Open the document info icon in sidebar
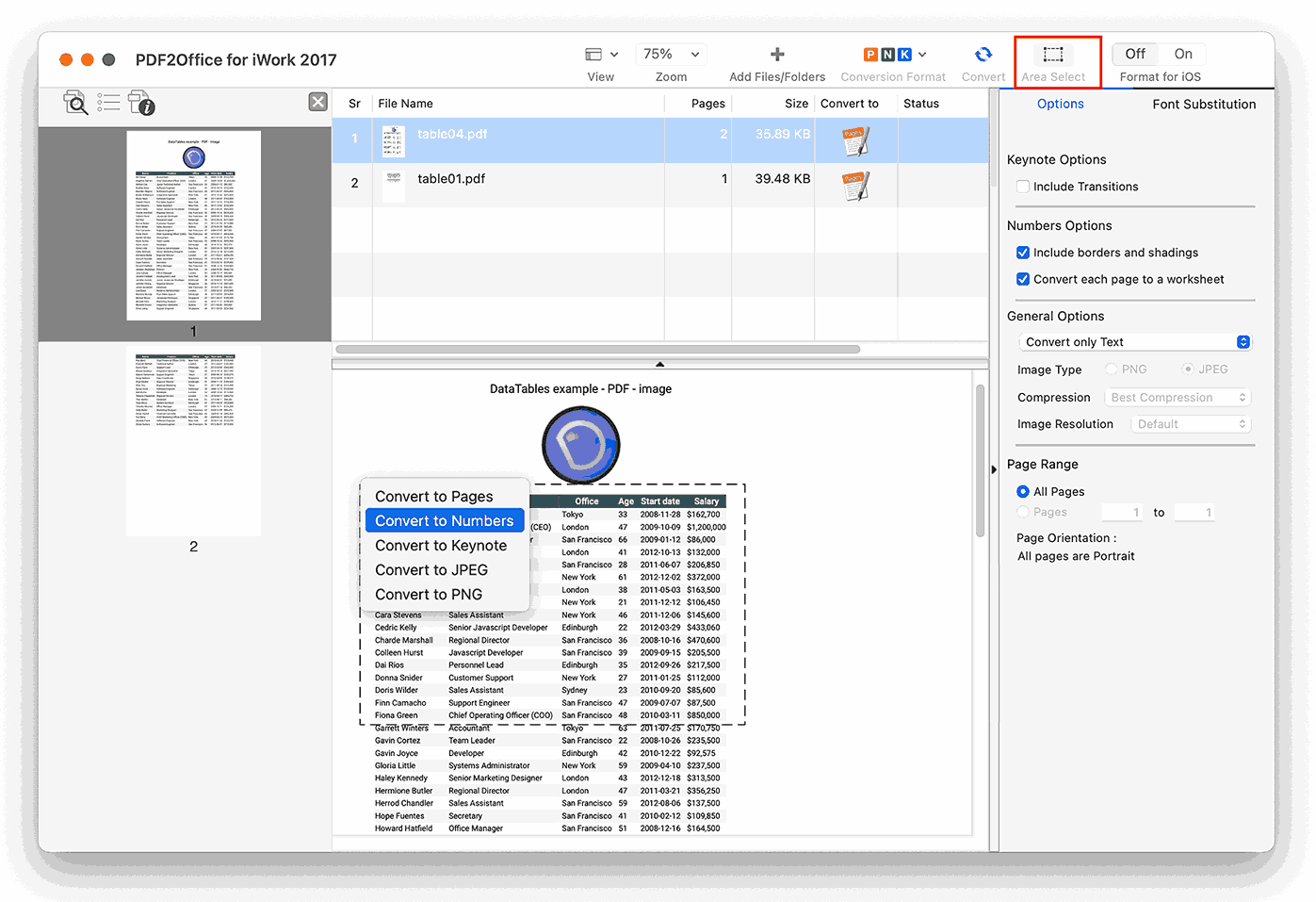 pyautogui.click(x=141, y=103)
